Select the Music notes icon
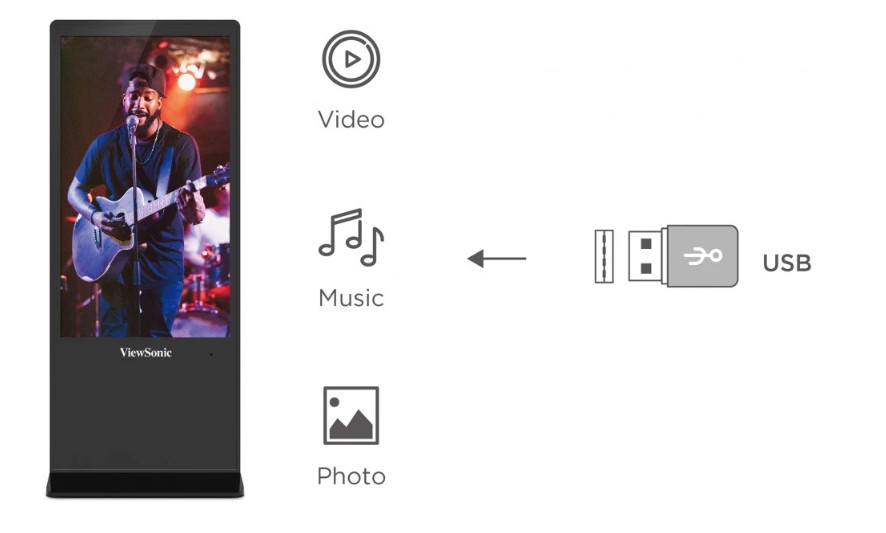 coord(351,237)
